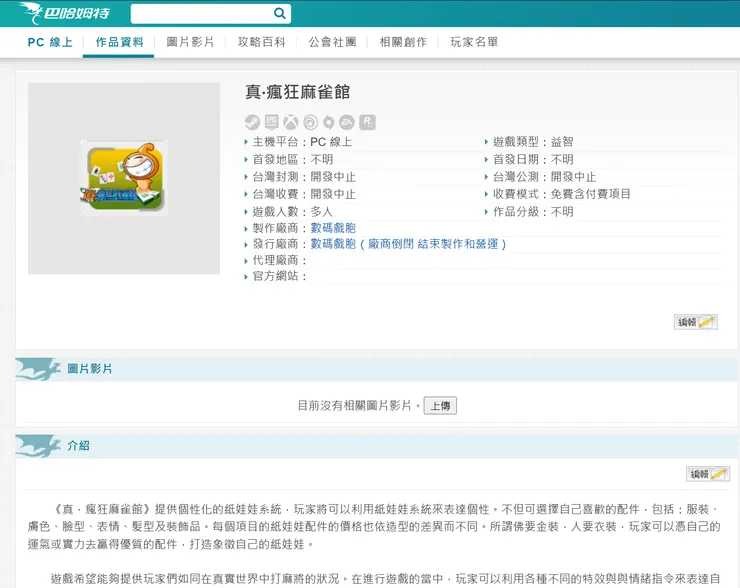
Task: Click the 代理廠商 label
Action: click(x=279, y=260)
